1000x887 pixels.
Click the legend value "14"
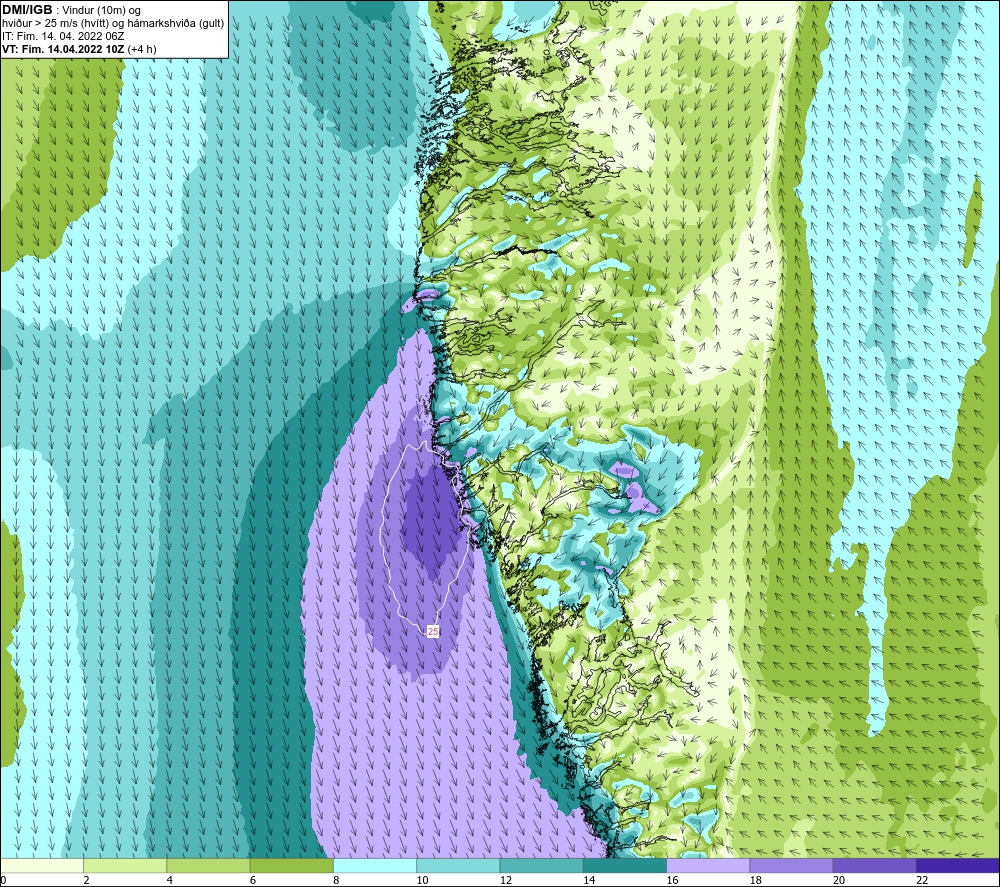[589, 880]
